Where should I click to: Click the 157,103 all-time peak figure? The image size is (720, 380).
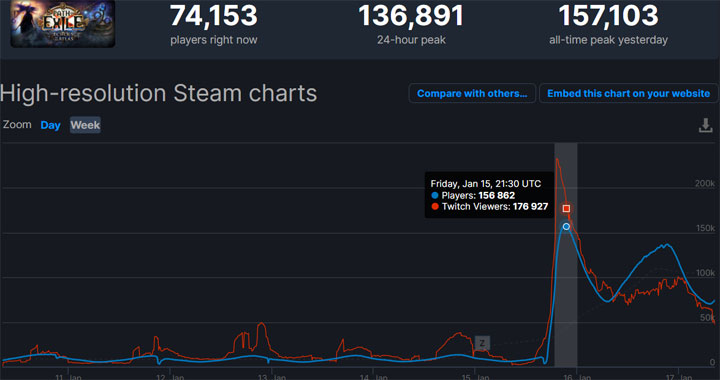coord(608,15)
